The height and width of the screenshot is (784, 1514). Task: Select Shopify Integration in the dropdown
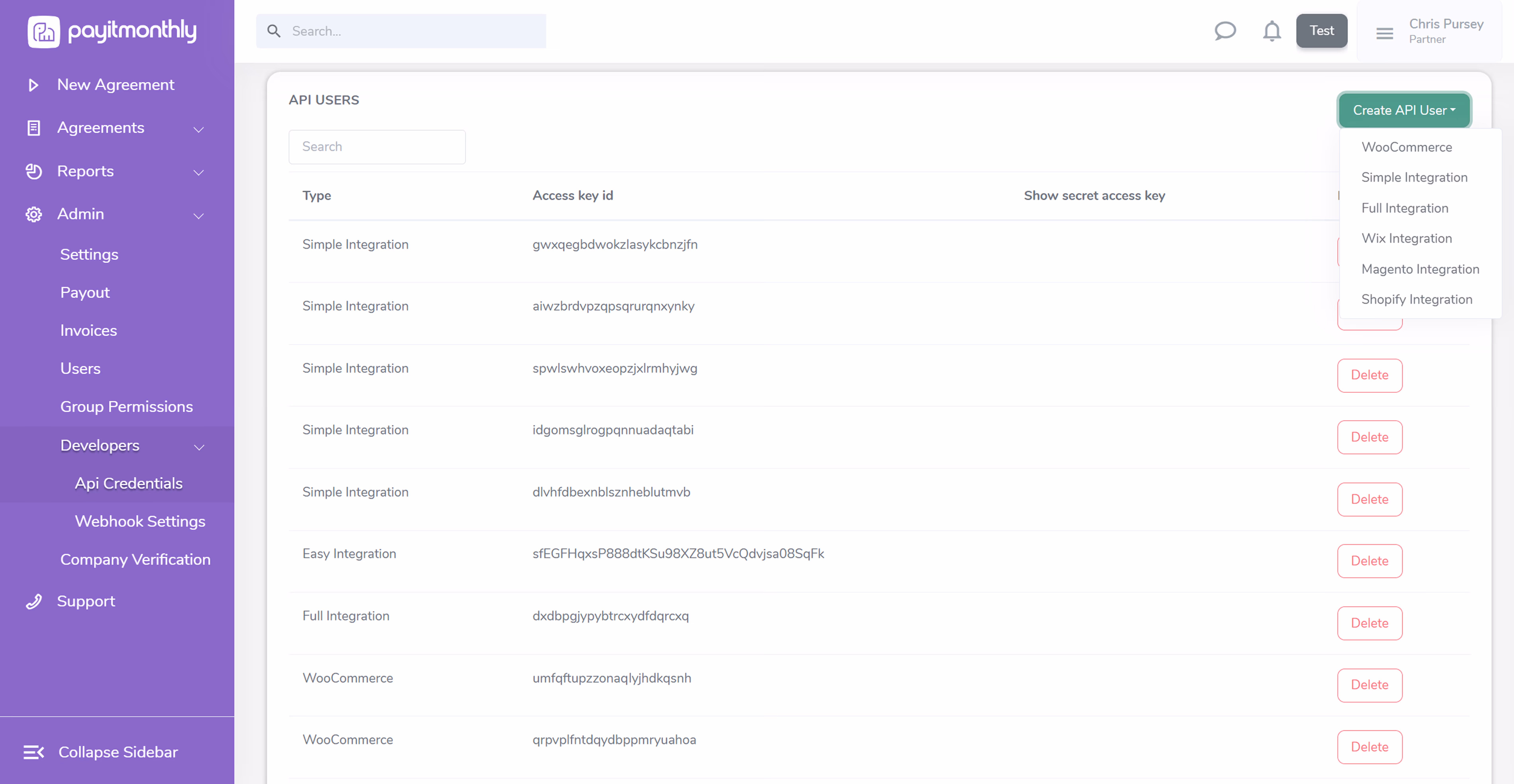coord(1416,300)
